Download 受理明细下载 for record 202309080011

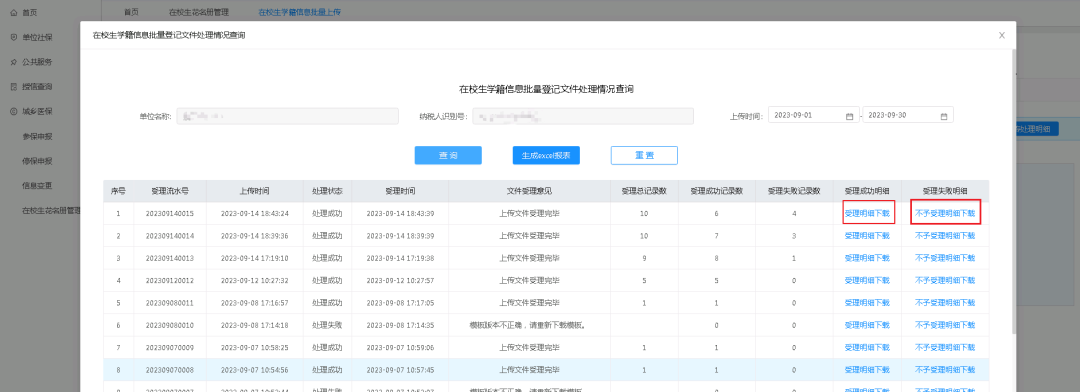(x=867, y=303)
